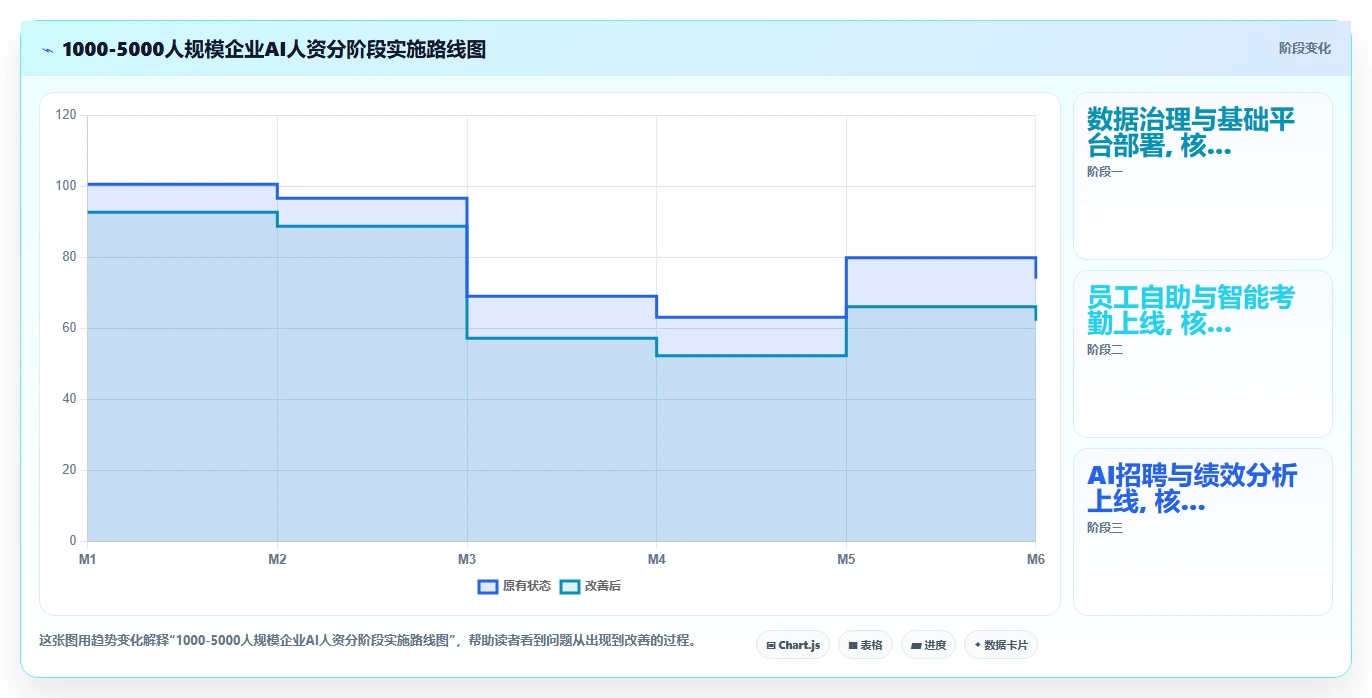
Task: Click the 阶段一 label
Action: point(1105,172)
